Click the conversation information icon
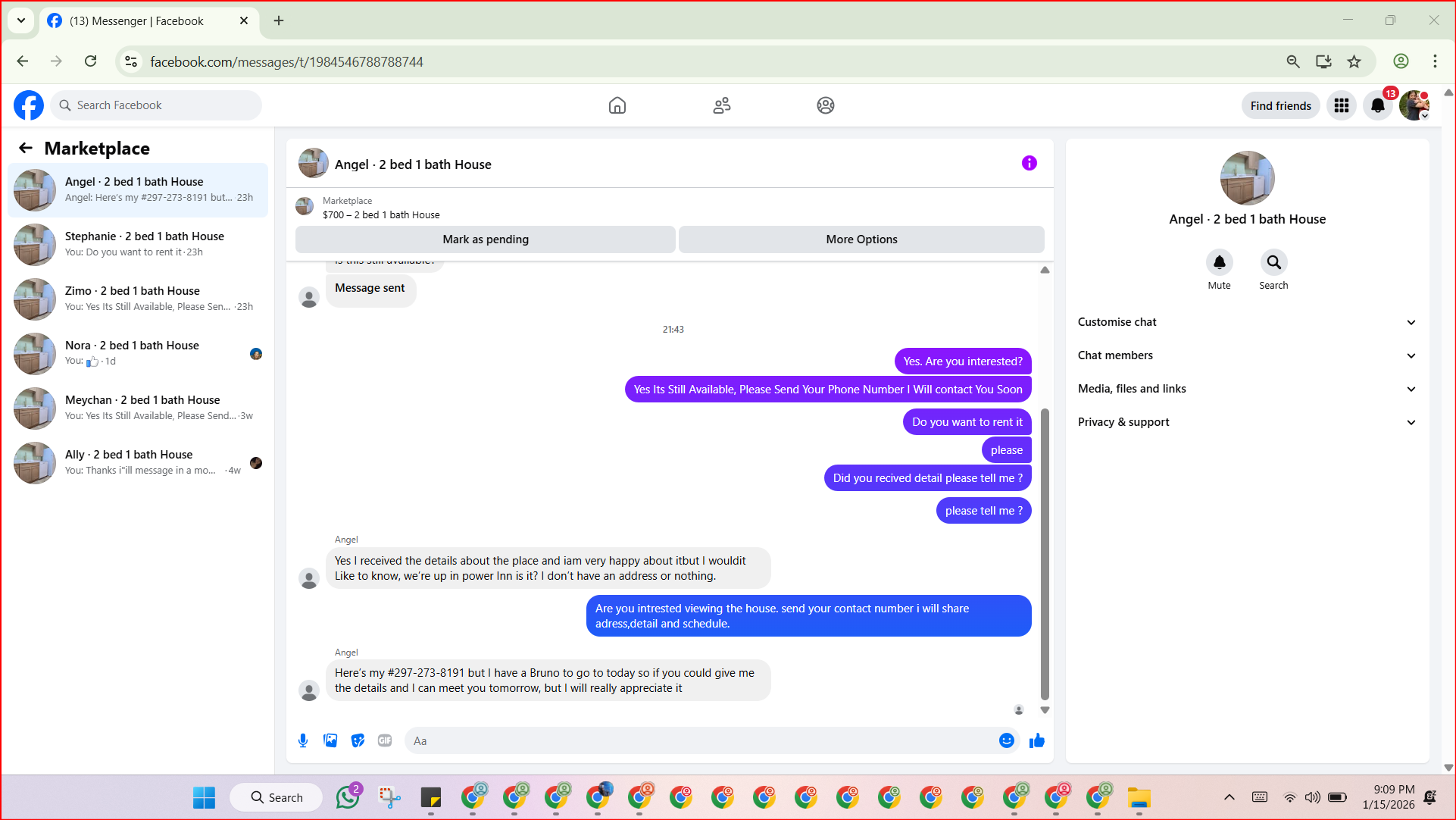The image size is (1456, 820). pos(1029,163)
